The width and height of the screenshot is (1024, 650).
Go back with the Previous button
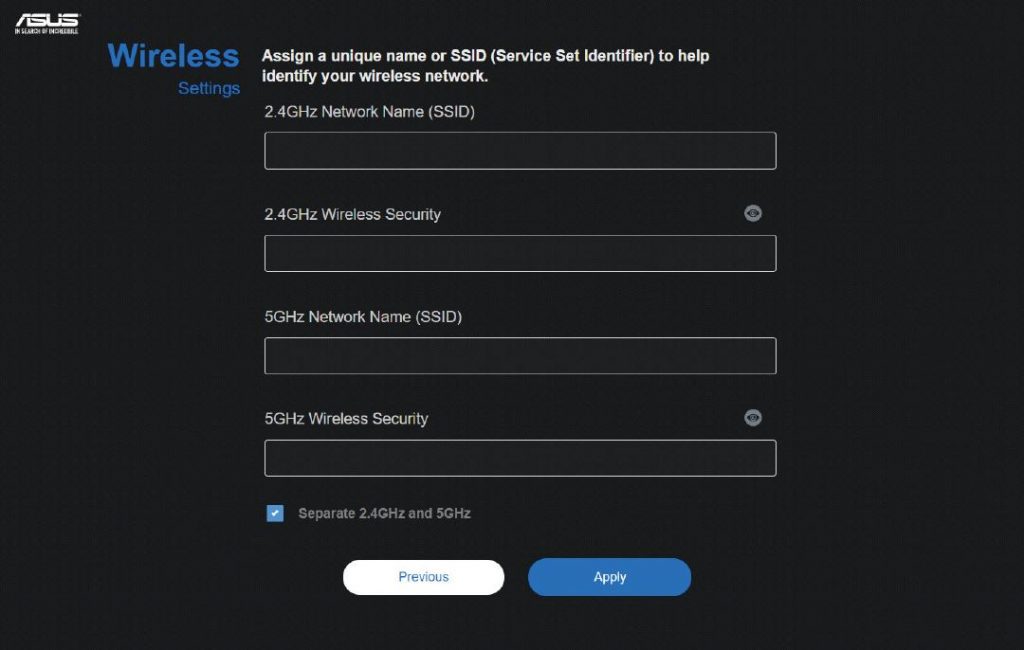click(x=423, y=577)
